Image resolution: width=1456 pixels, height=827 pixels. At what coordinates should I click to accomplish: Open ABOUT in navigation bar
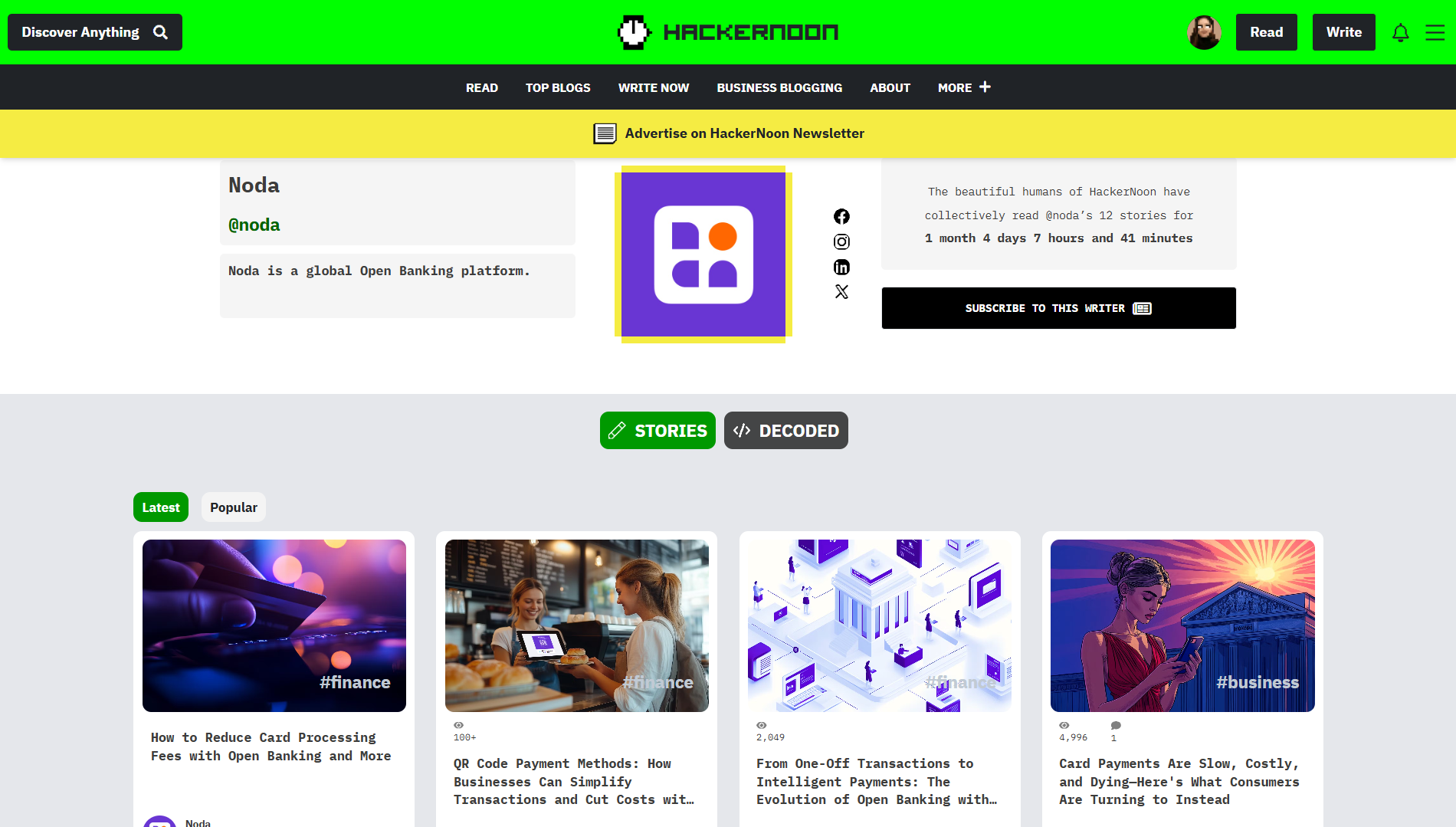[x=890, y=87]
